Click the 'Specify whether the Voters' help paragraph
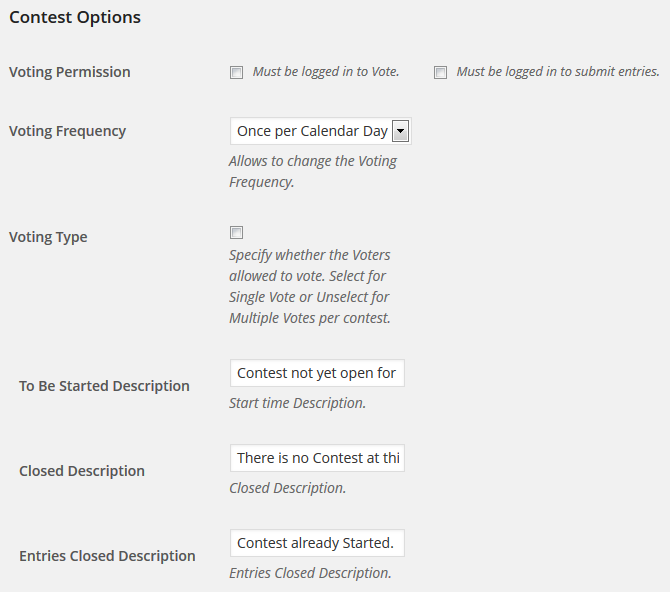670x592 pixels. (x=310, y=286)
